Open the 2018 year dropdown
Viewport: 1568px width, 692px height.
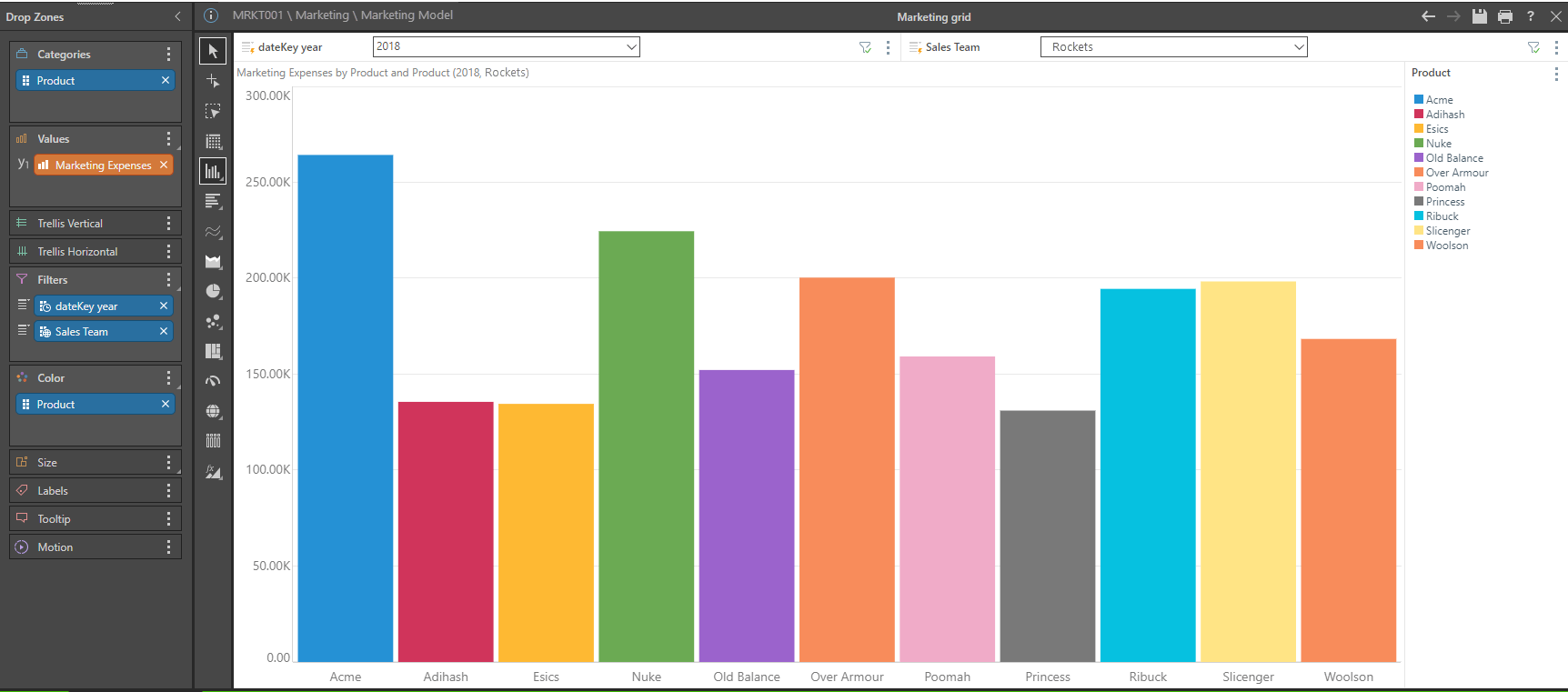point(507,46)
